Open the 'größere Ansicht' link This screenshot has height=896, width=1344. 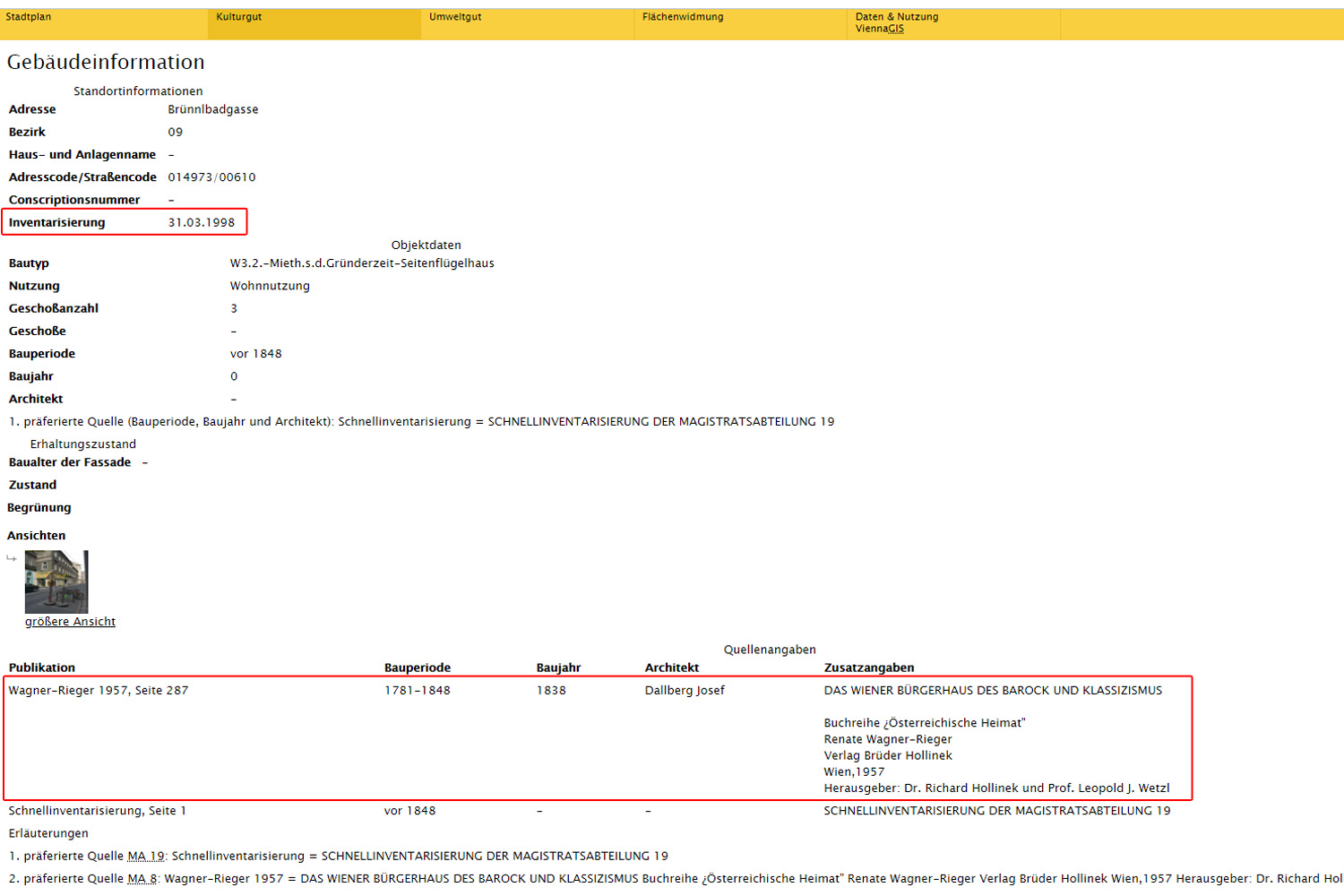click(x=70, y=622)
